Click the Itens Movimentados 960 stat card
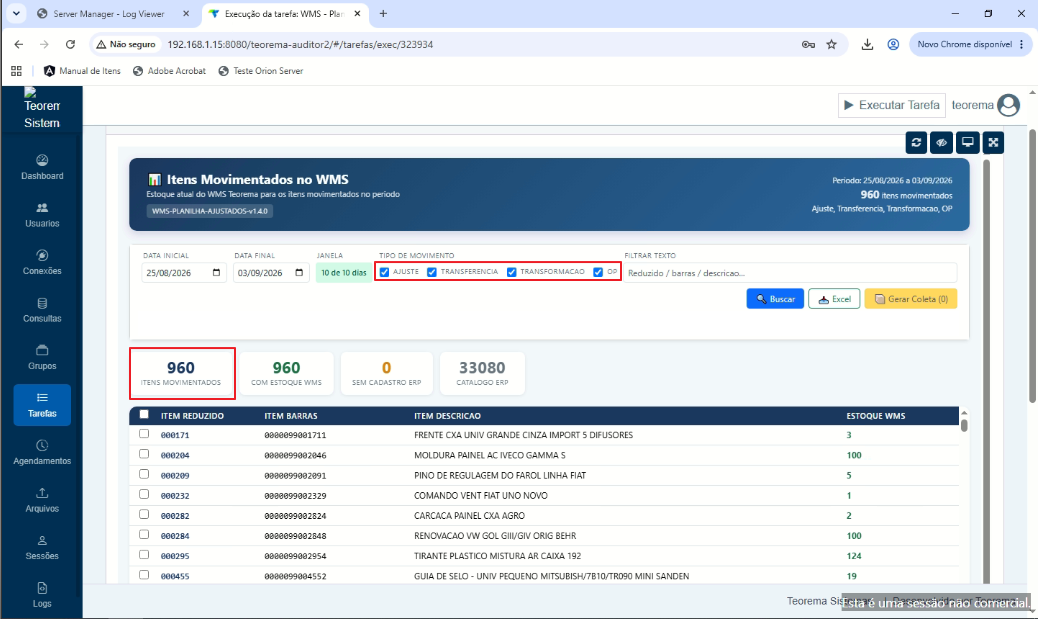Screen dimensions: 1038x619 (181, 374)
